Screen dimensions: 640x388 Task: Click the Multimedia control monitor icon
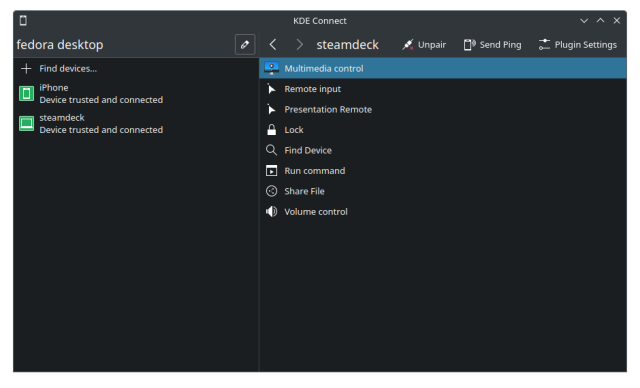click(271, 68)
